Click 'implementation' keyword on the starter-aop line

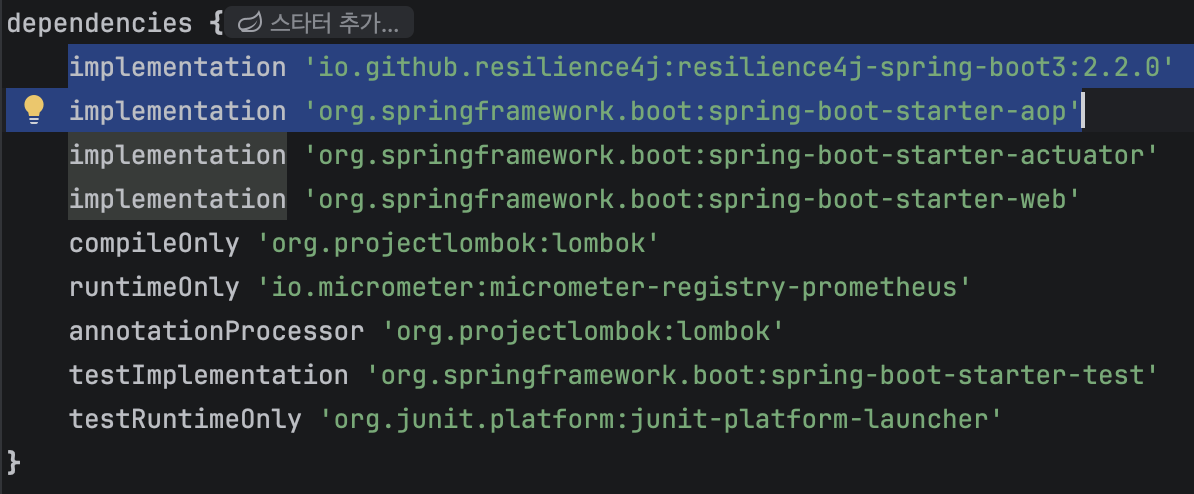(177, 111)
